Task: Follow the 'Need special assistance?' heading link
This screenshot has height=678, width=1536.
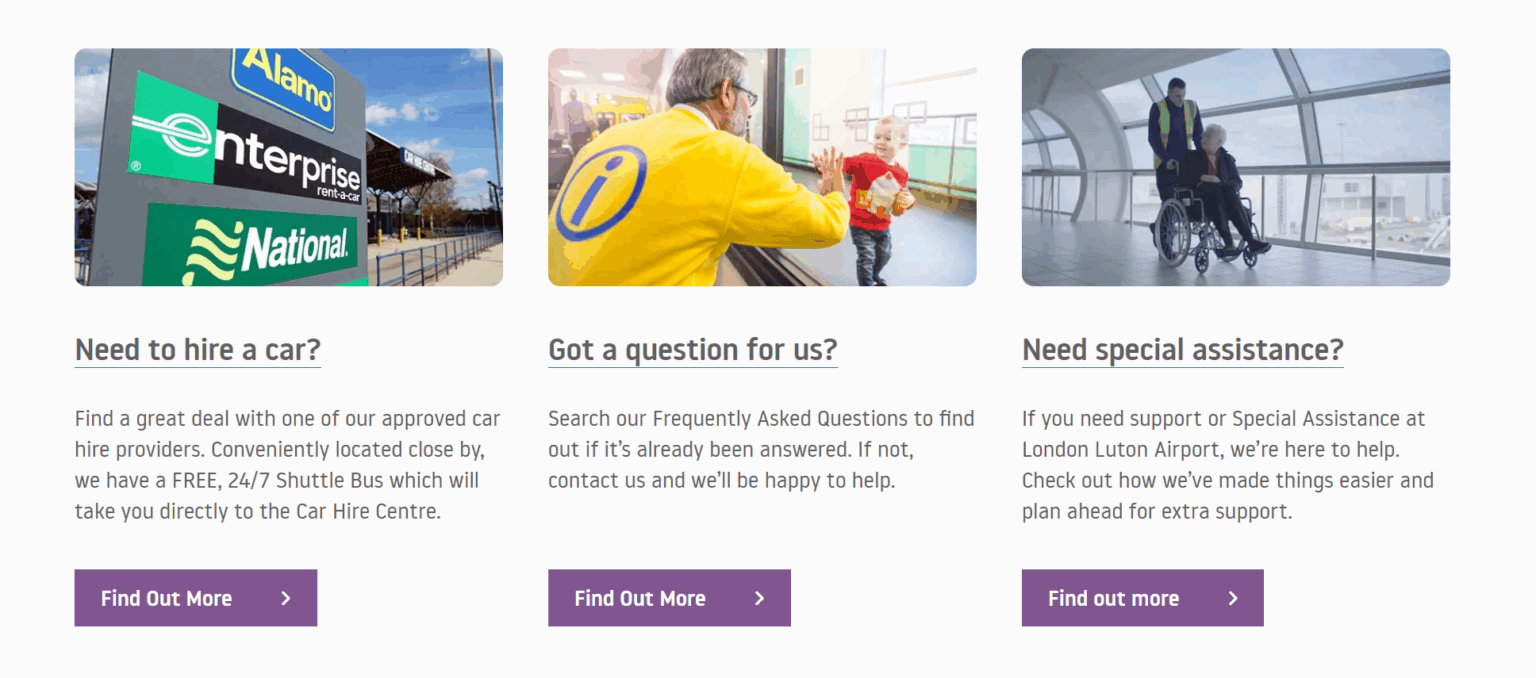Action: pos(1182,350)
